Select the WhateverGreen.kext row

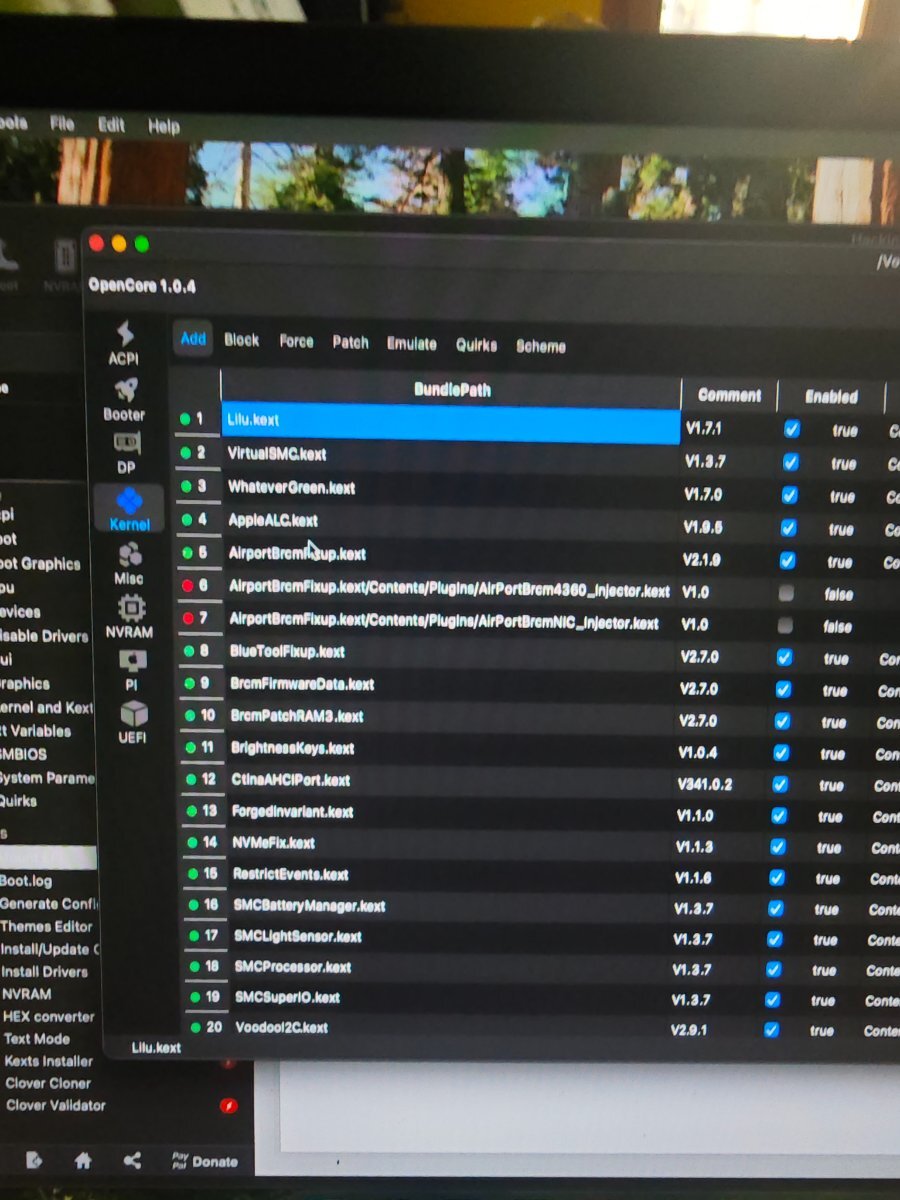click(450, 487)
